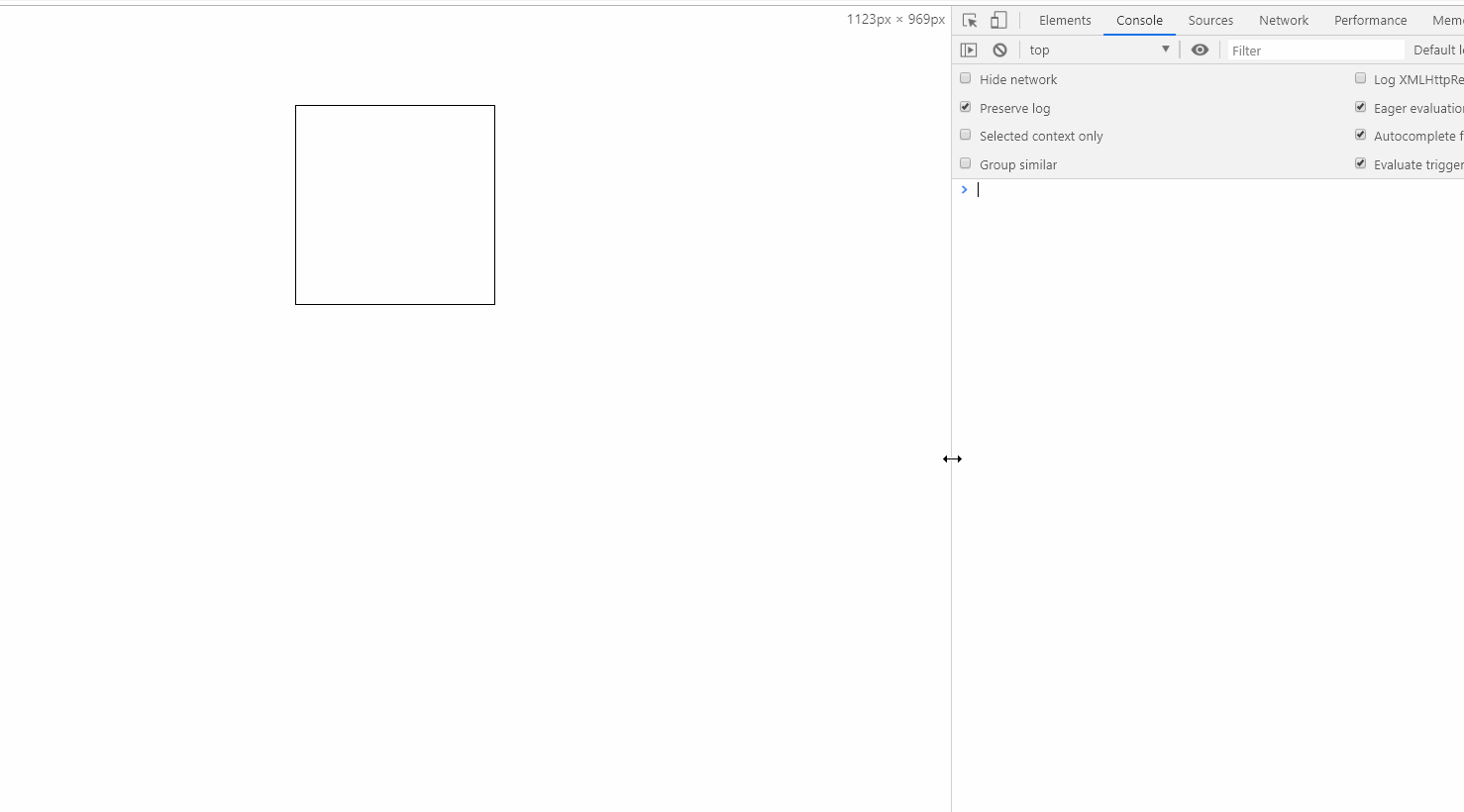Create live expression with eye icon
The image size is (1464, 812).
[x=1200, y=50]
